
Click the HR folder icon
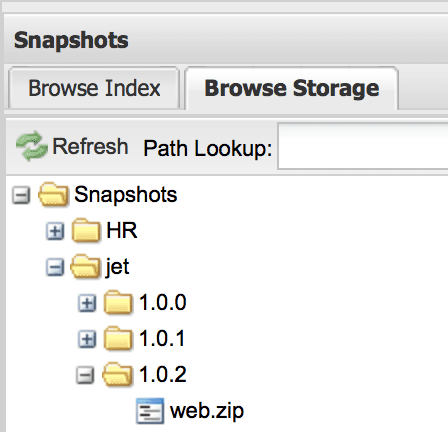pyautogui.click(x=86, y=230)
